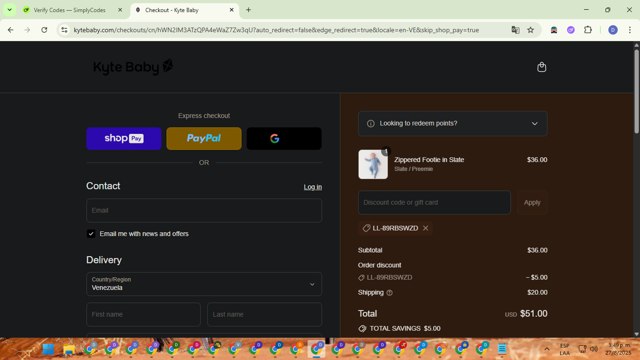Remove the LL-89RBSWZD discount code
The width and height of the screenshot is (640, 360).
pos(425,228)
